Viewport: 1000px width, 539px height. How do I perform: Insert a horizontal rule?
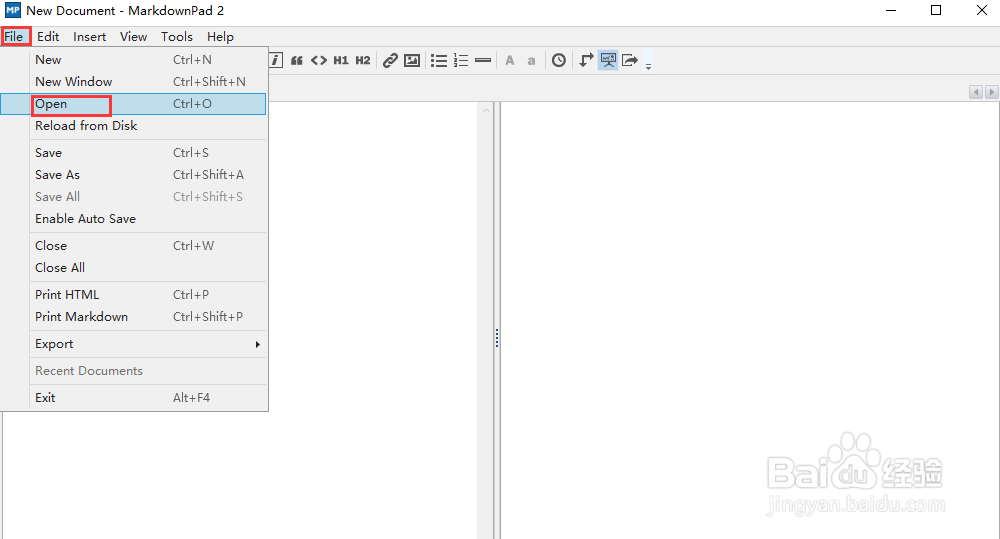tap(483, 61)
